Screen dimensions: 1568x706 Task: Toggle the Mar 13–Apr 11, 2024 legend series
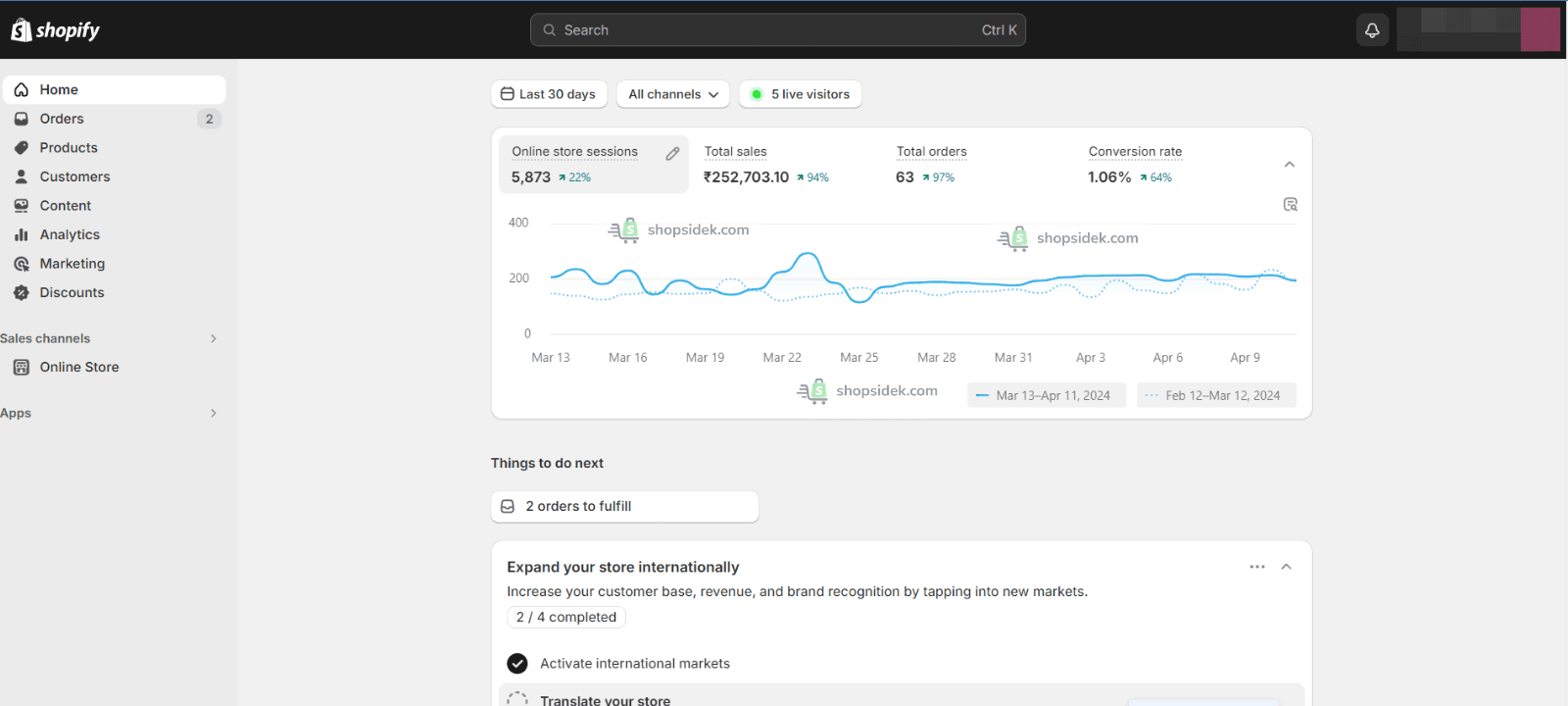[1046, 395]
